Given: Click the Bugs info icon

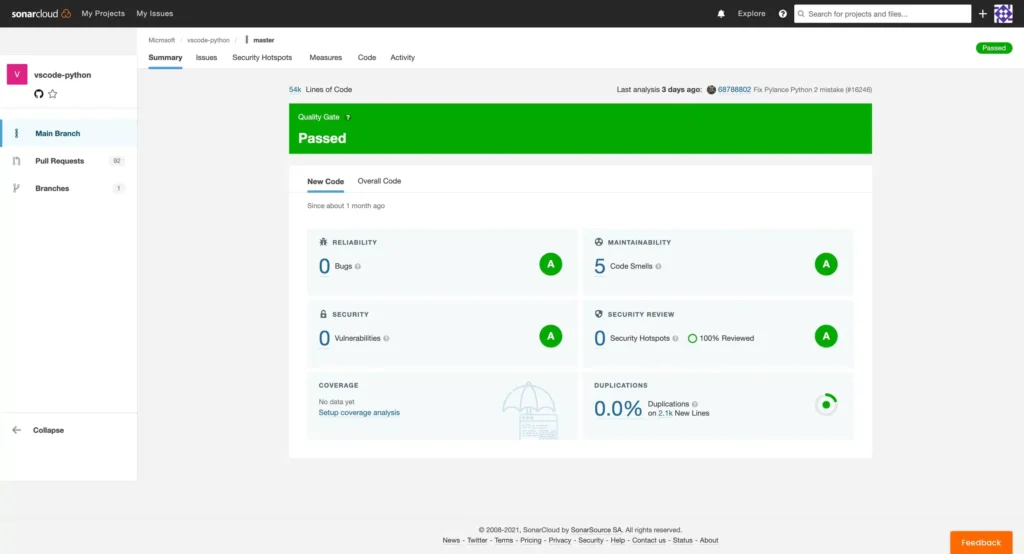Looking at the screenshot, I should coord(358,267).
